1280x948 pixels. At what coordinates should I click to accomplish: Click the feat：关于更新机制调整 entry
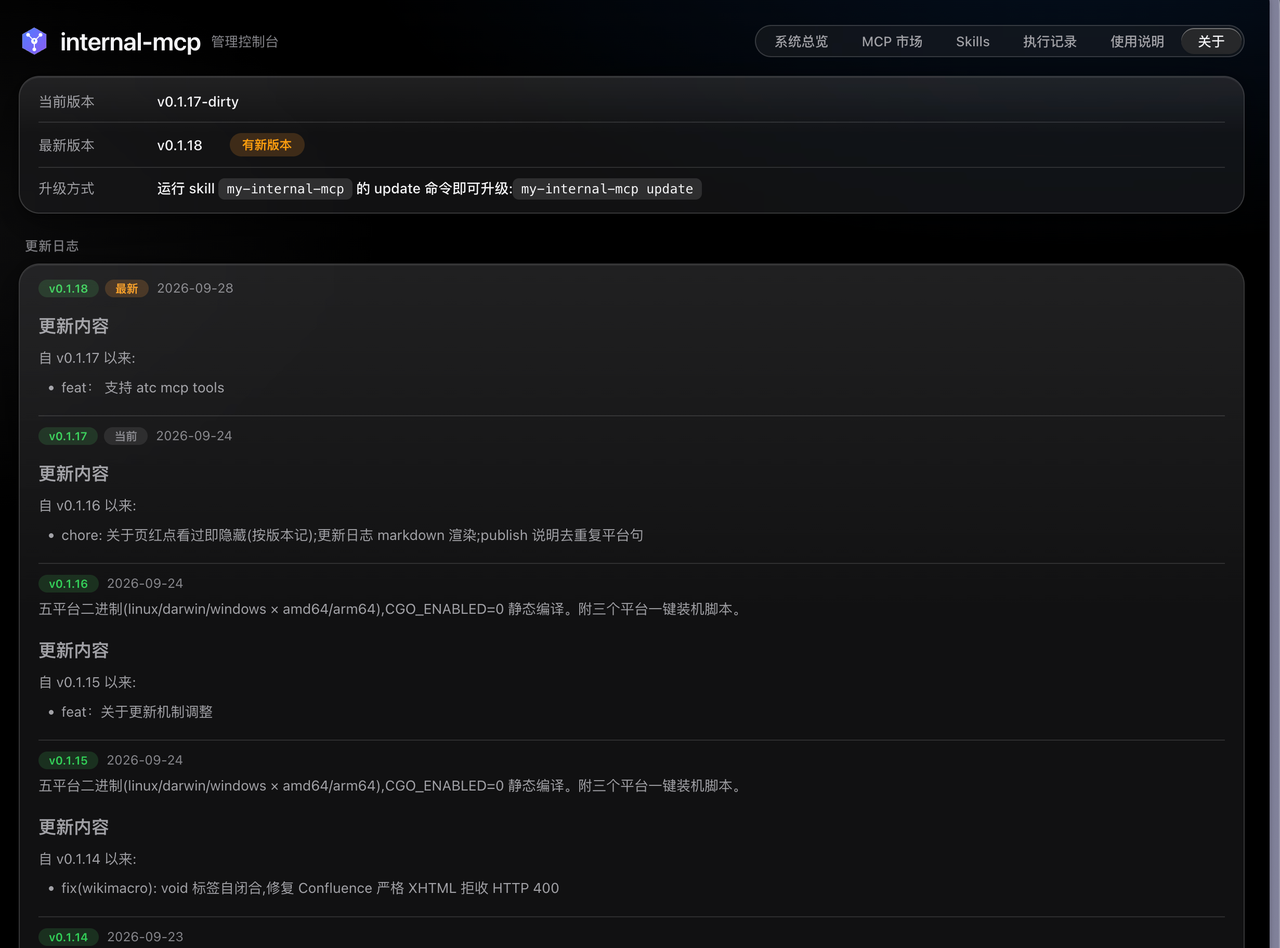(x=137, y=712)
